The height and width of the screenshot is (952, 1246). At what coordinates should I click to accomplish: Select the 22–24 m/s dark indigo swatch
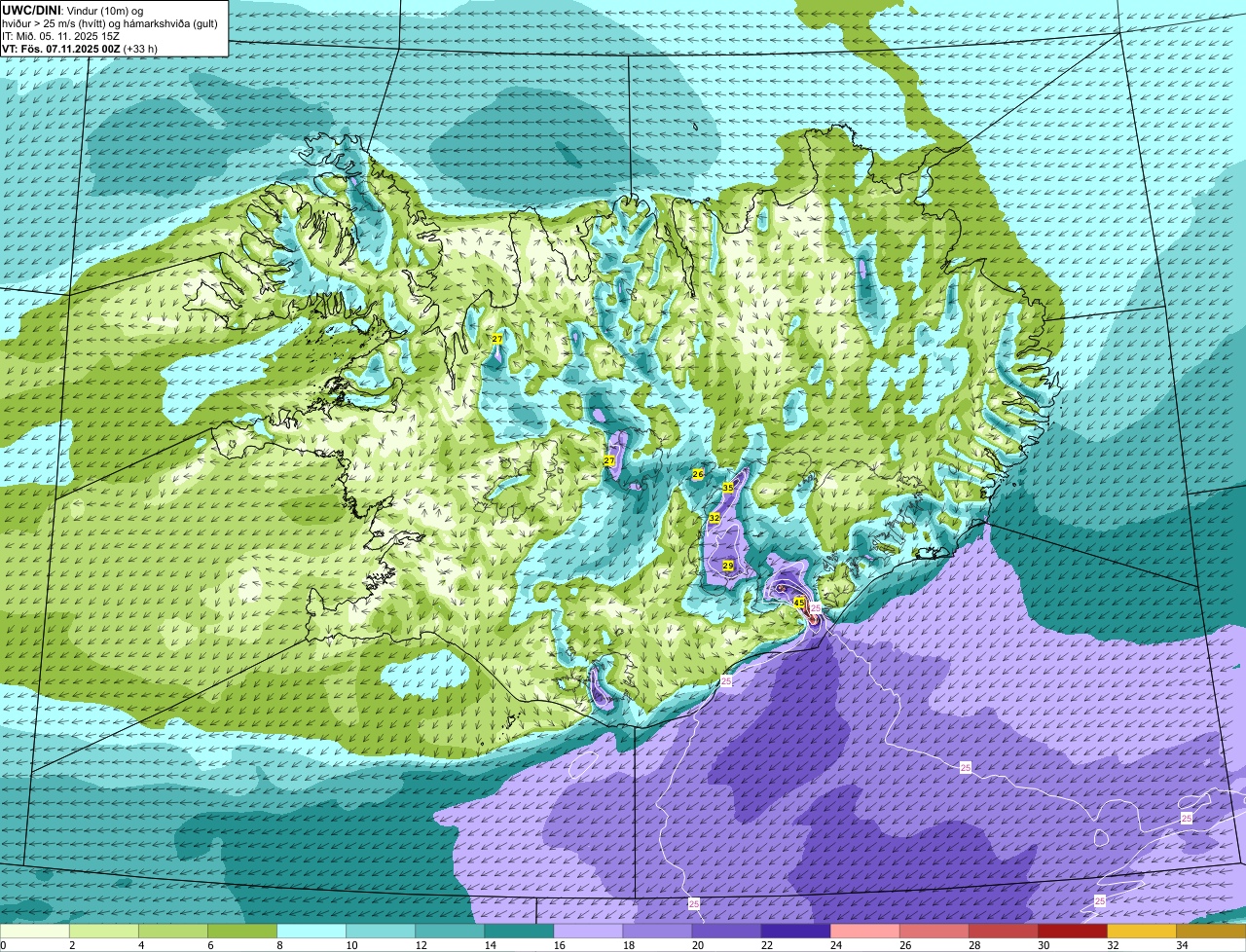795,931
